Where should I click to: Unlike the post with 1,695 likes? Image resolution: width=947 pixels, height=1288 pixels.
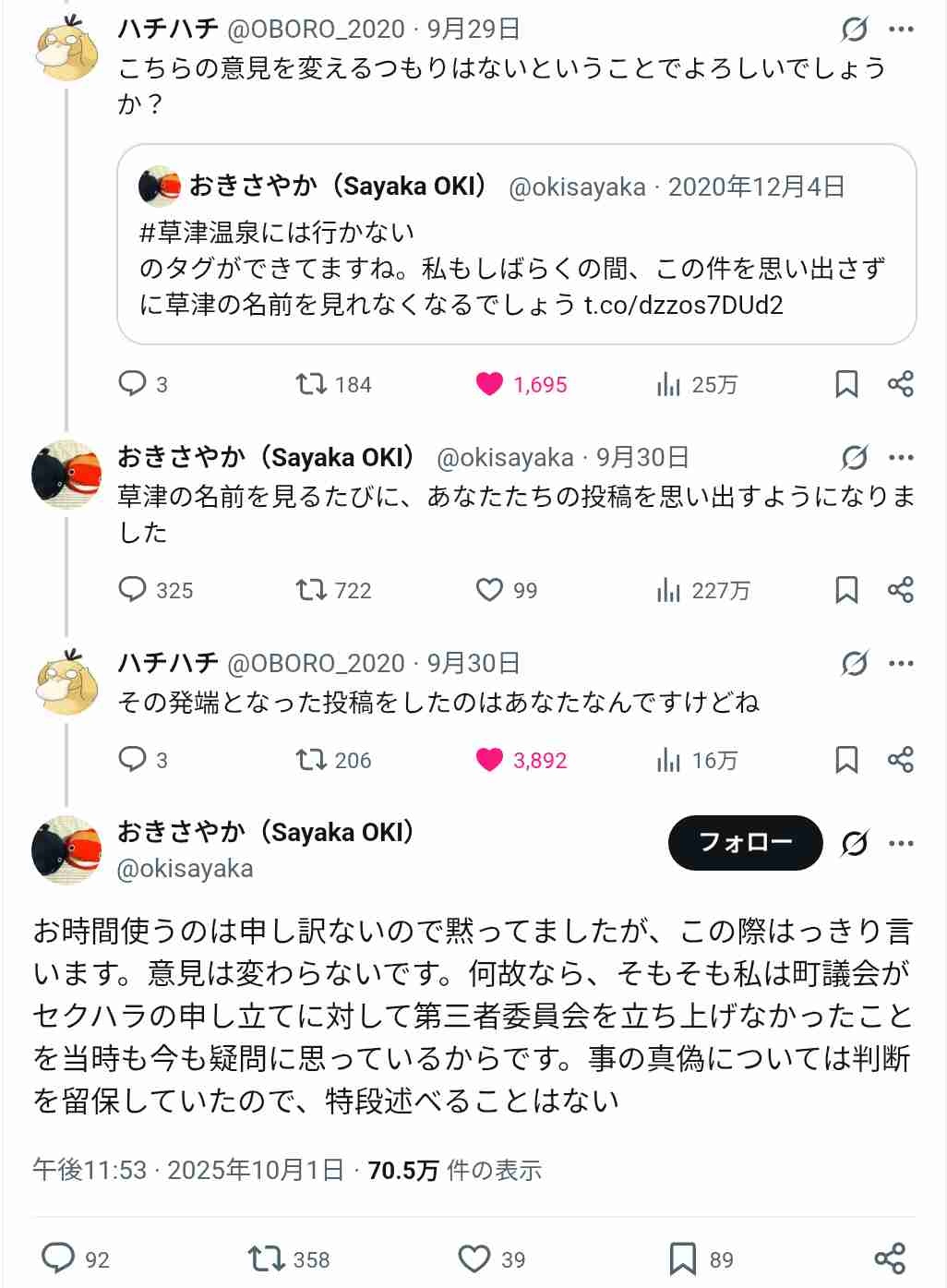point(489,383)
